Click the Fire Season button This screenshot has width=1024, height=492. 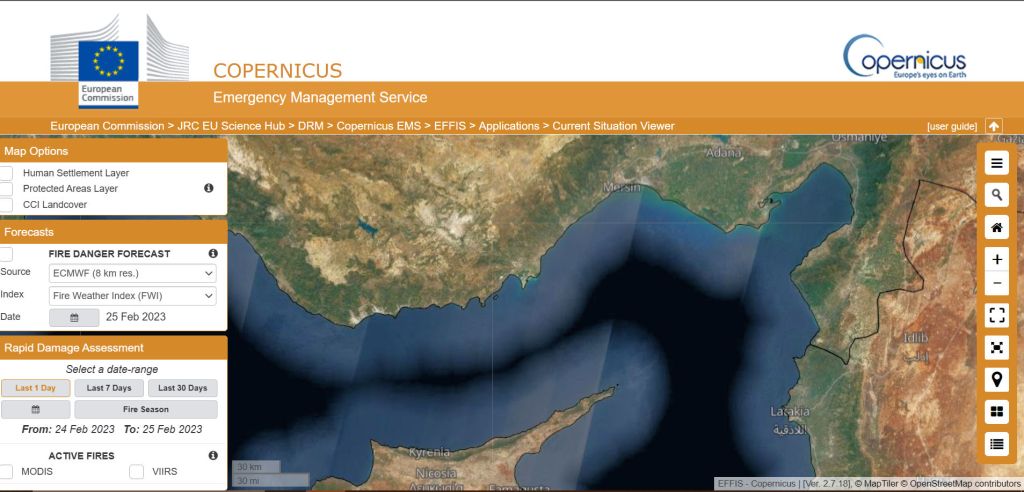pyautogui.click(x=145, y=409)
